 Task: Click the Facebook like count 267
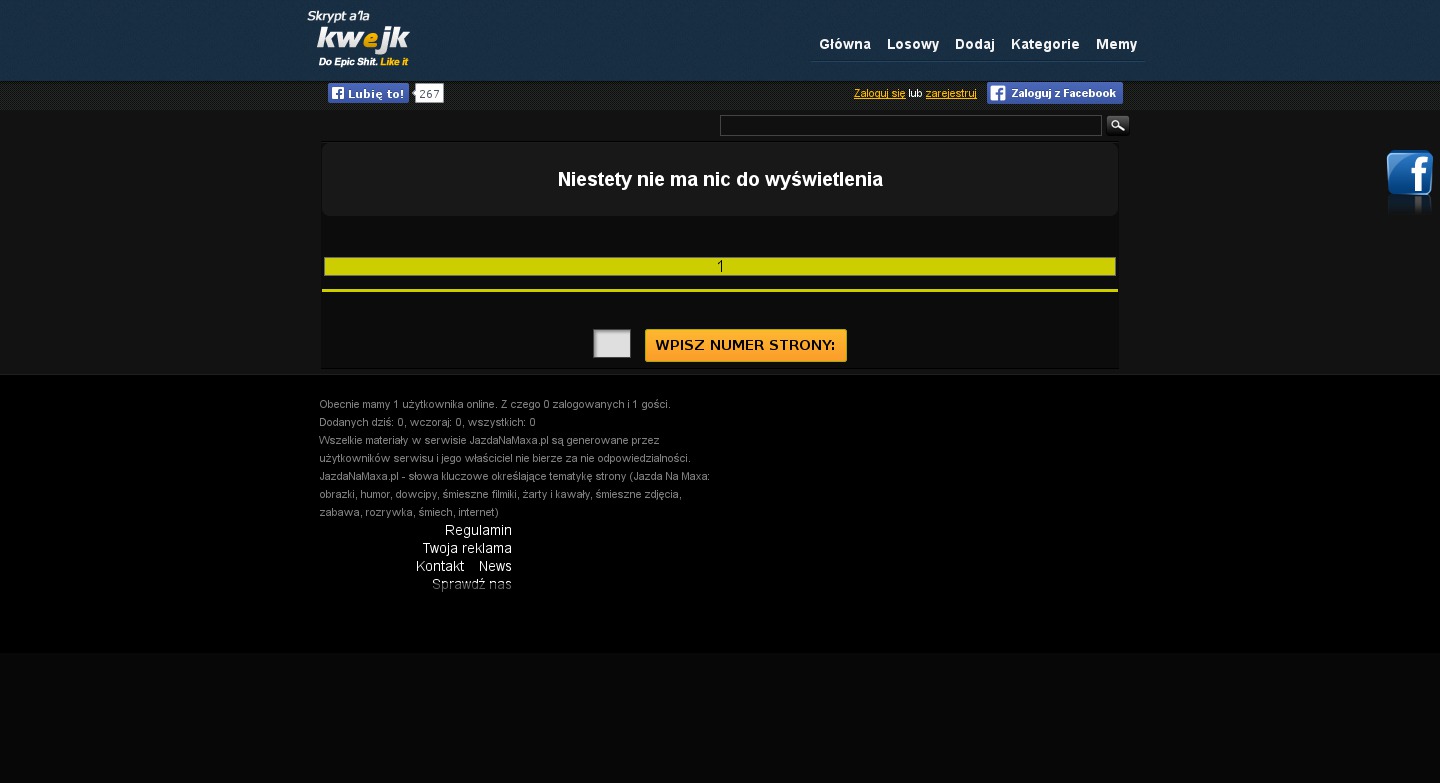(429, 94)
